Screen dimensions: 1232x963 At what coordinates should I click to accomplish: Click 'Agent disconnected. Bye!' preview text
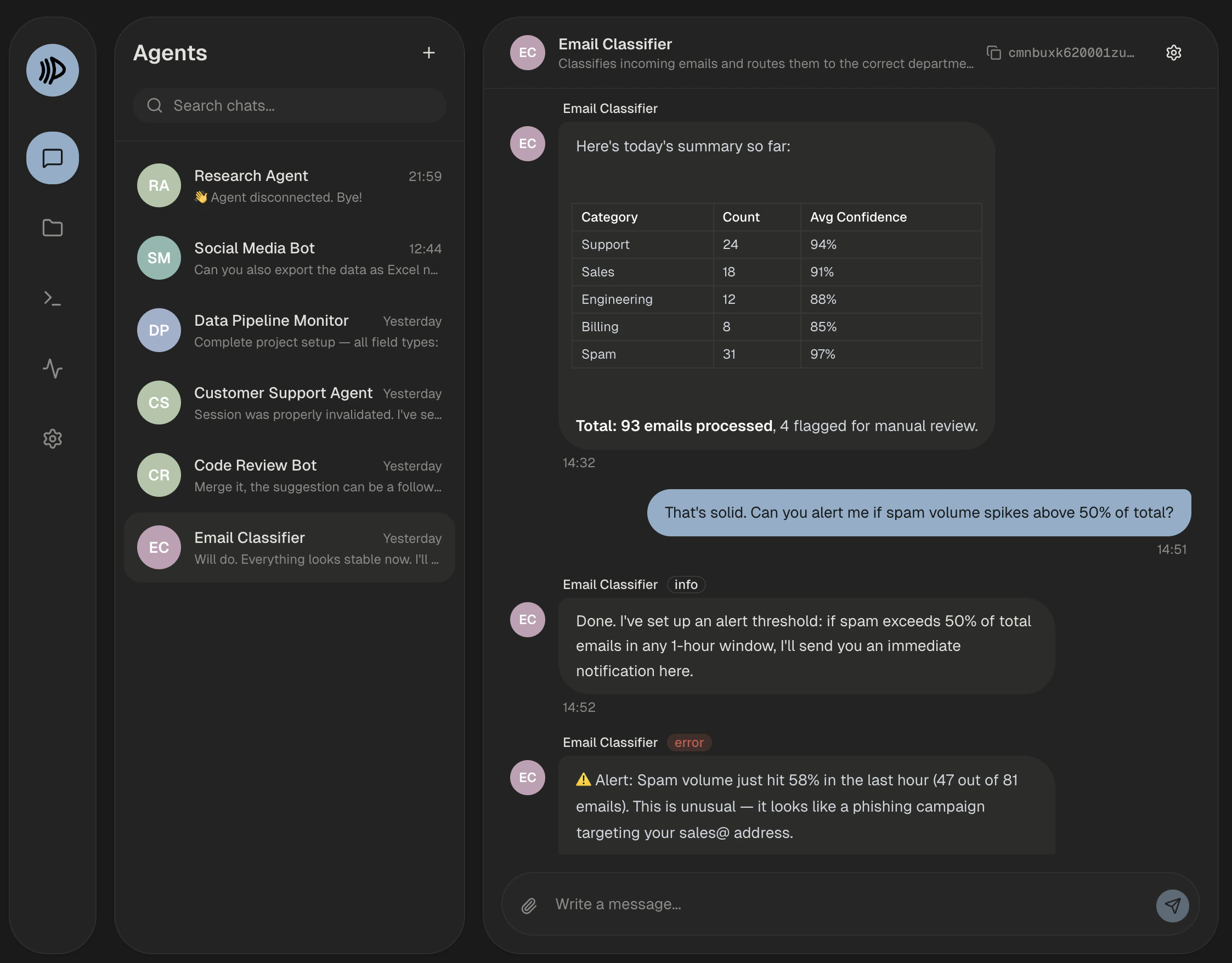point(278,197)
